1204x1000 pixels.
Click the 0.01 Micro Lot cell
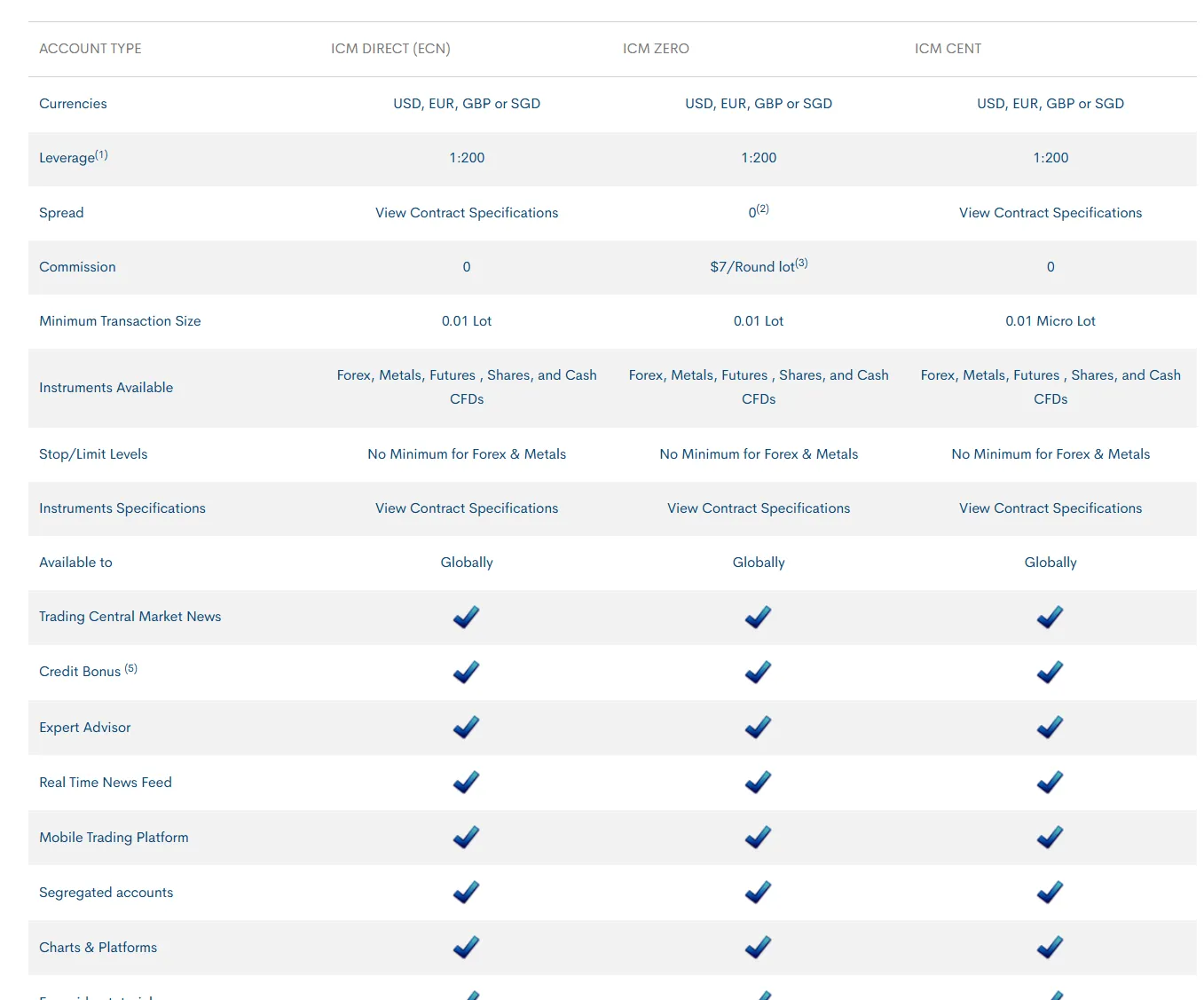pyautogui.click(x=1051, y=321)
